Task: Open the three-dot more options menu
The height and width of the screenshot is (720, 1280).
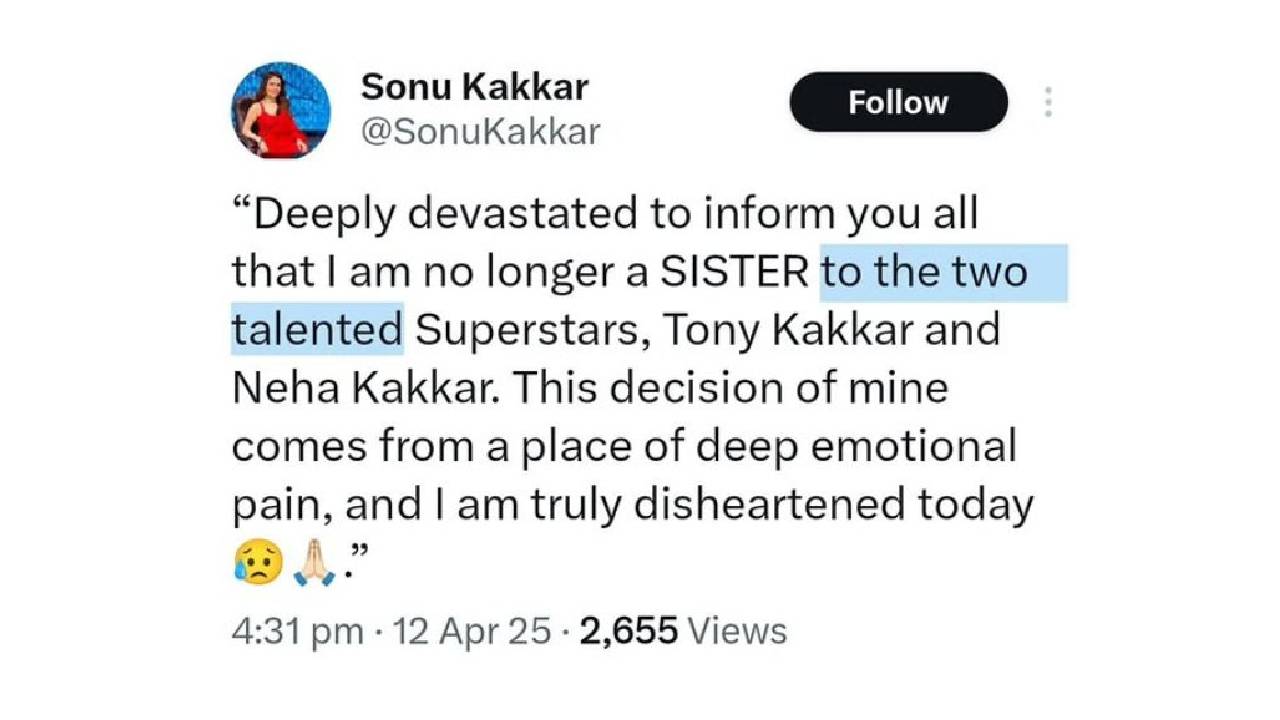Action: (1048, 102)
